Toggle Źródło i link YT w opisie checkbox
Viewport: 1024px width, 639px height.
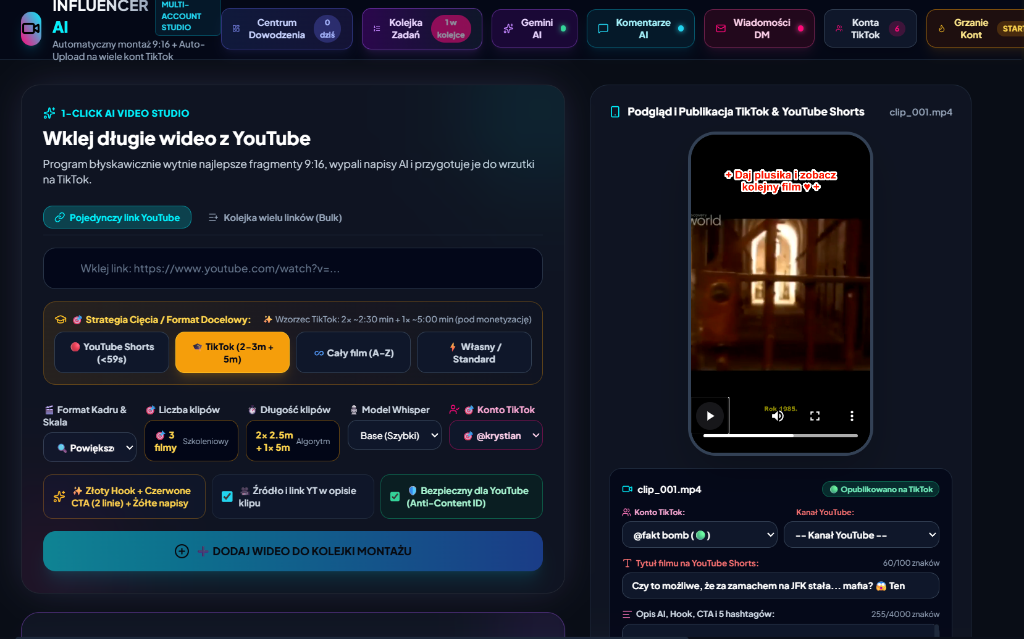227,497
